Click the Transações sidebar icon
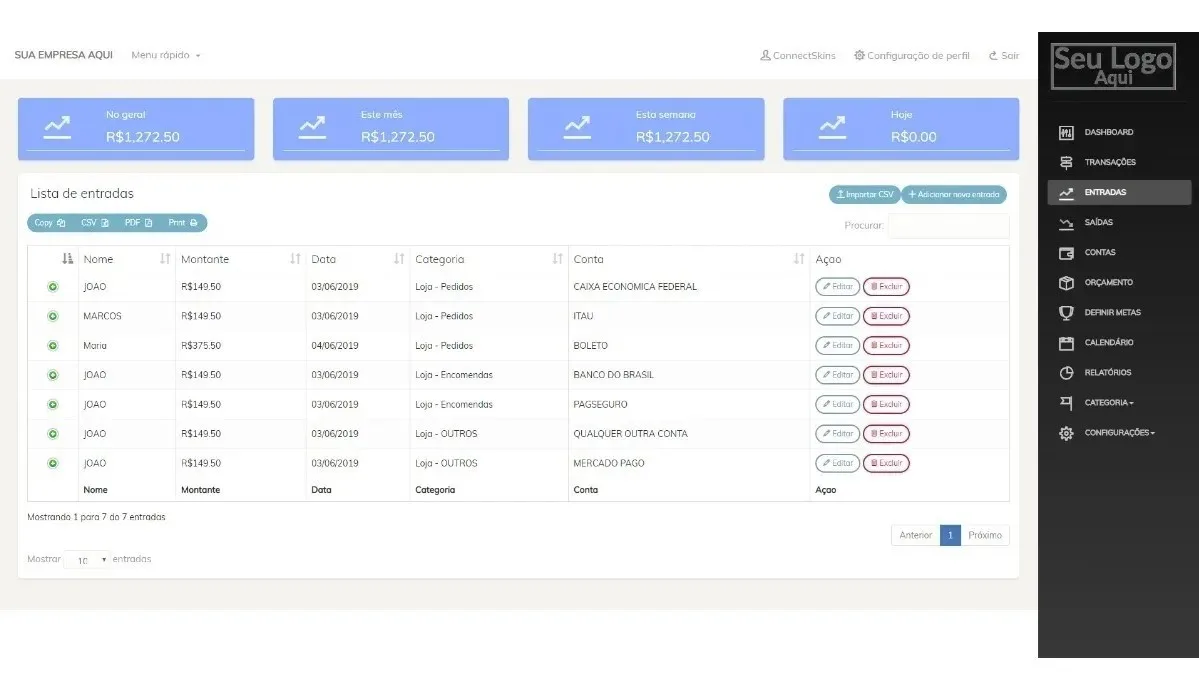 point(1066,162)
